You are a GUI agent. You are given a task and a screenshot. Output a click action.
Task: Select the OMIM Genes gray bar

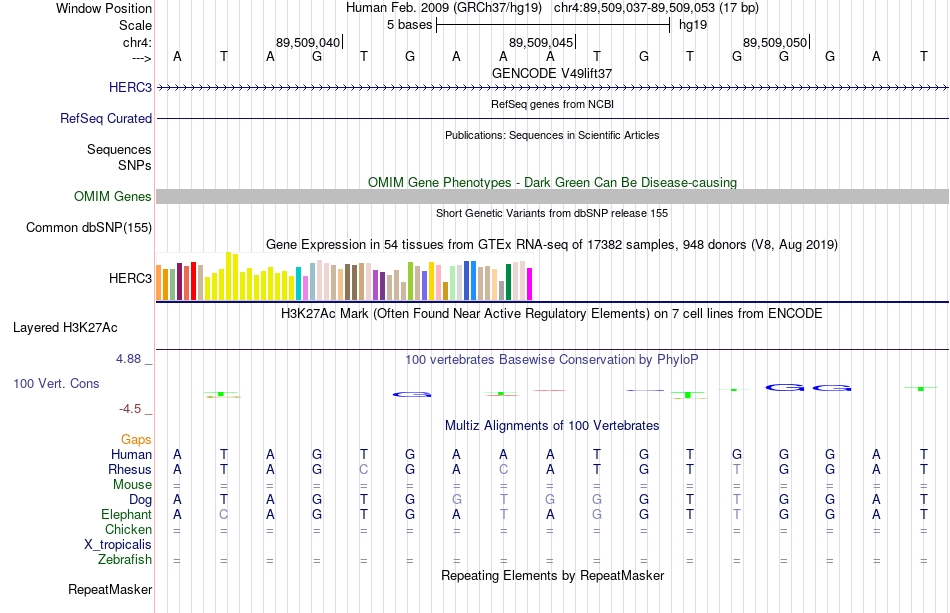point(553,196)
